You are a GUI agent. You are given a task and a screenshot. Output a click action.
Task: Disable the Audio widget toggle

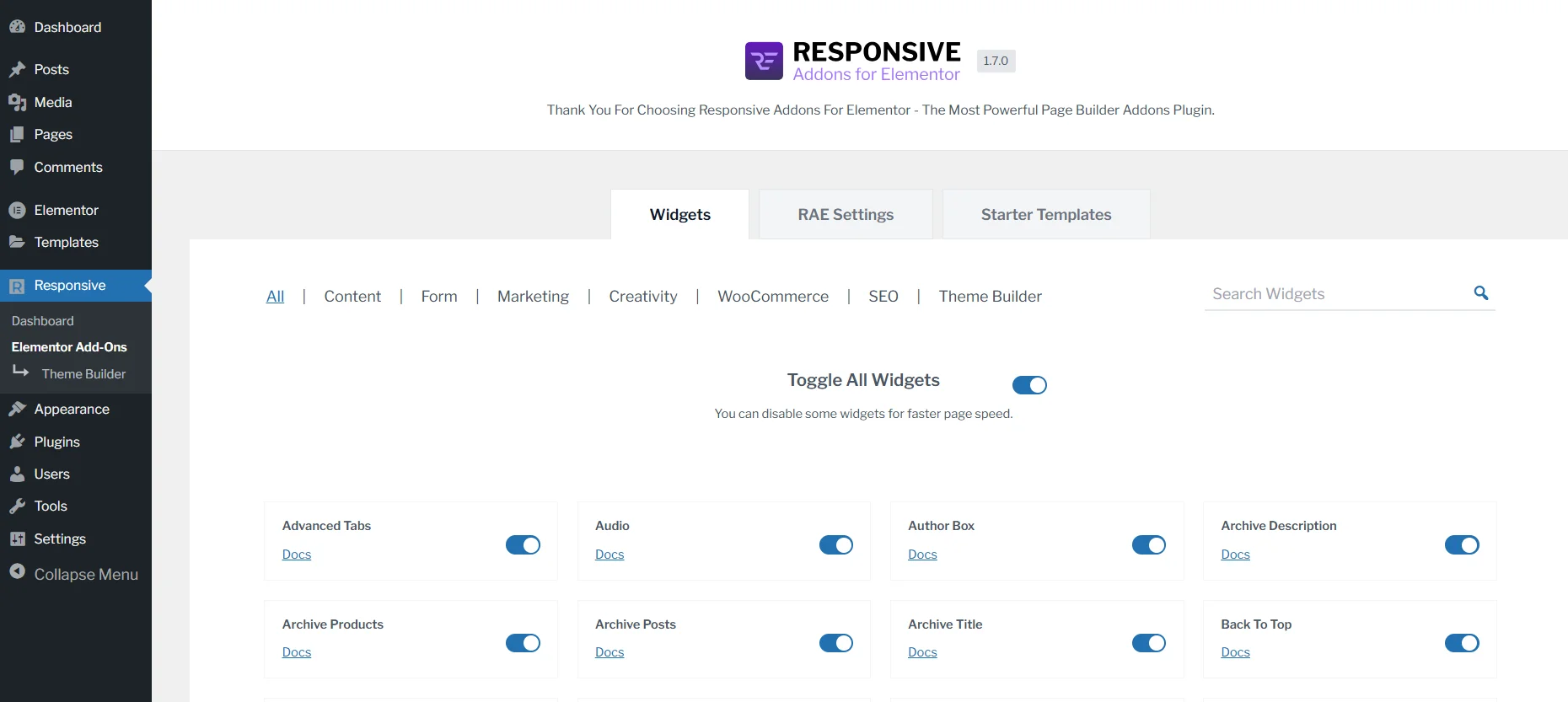coord(836,545)
